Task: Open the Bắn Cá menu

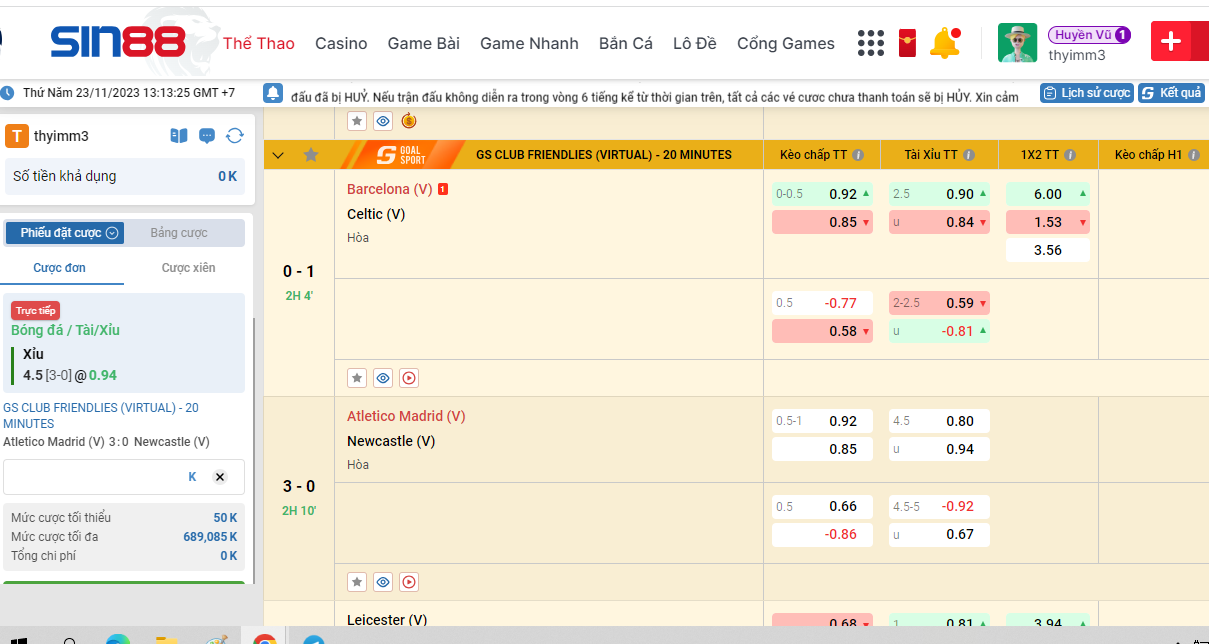Action: (x=626, y=43)
